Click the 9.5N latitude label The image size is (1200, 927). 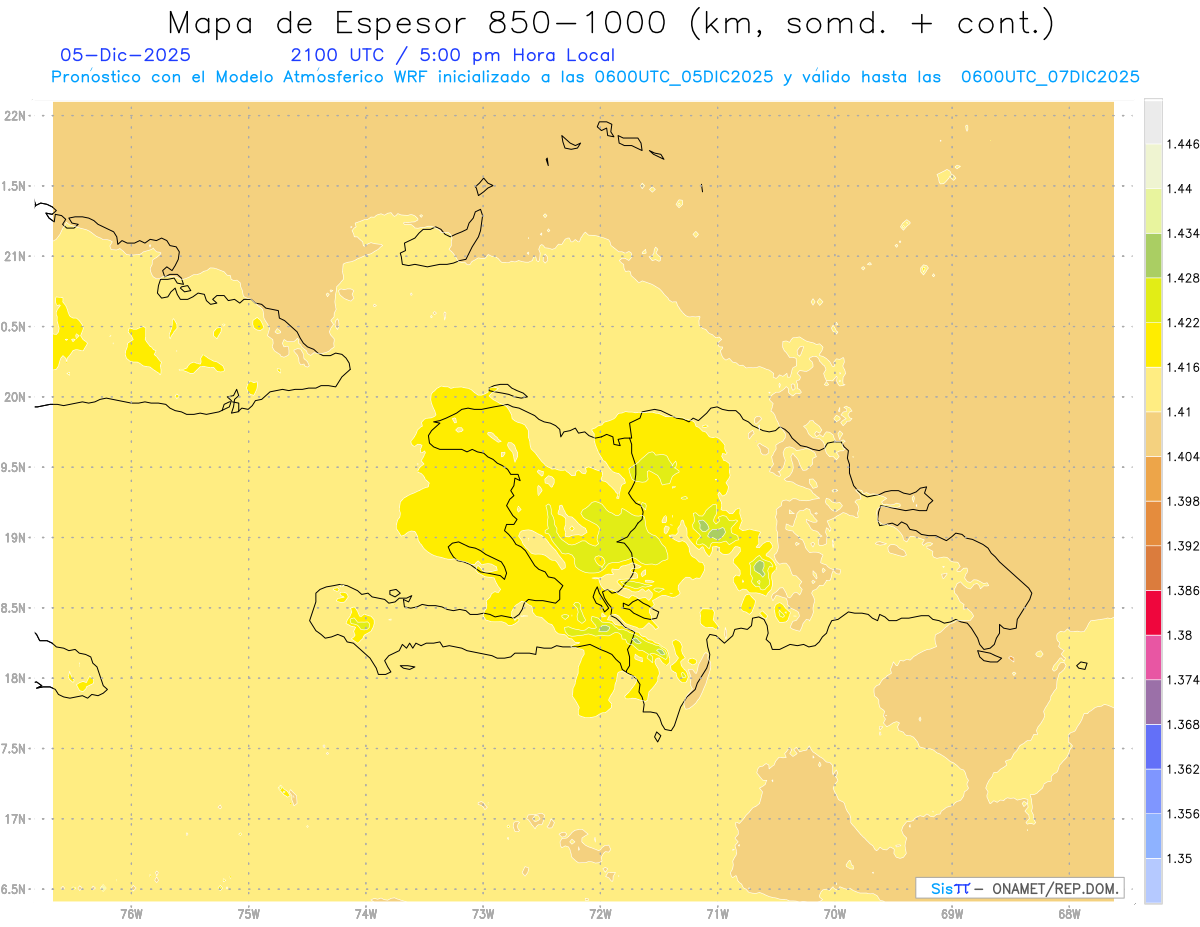14,468
